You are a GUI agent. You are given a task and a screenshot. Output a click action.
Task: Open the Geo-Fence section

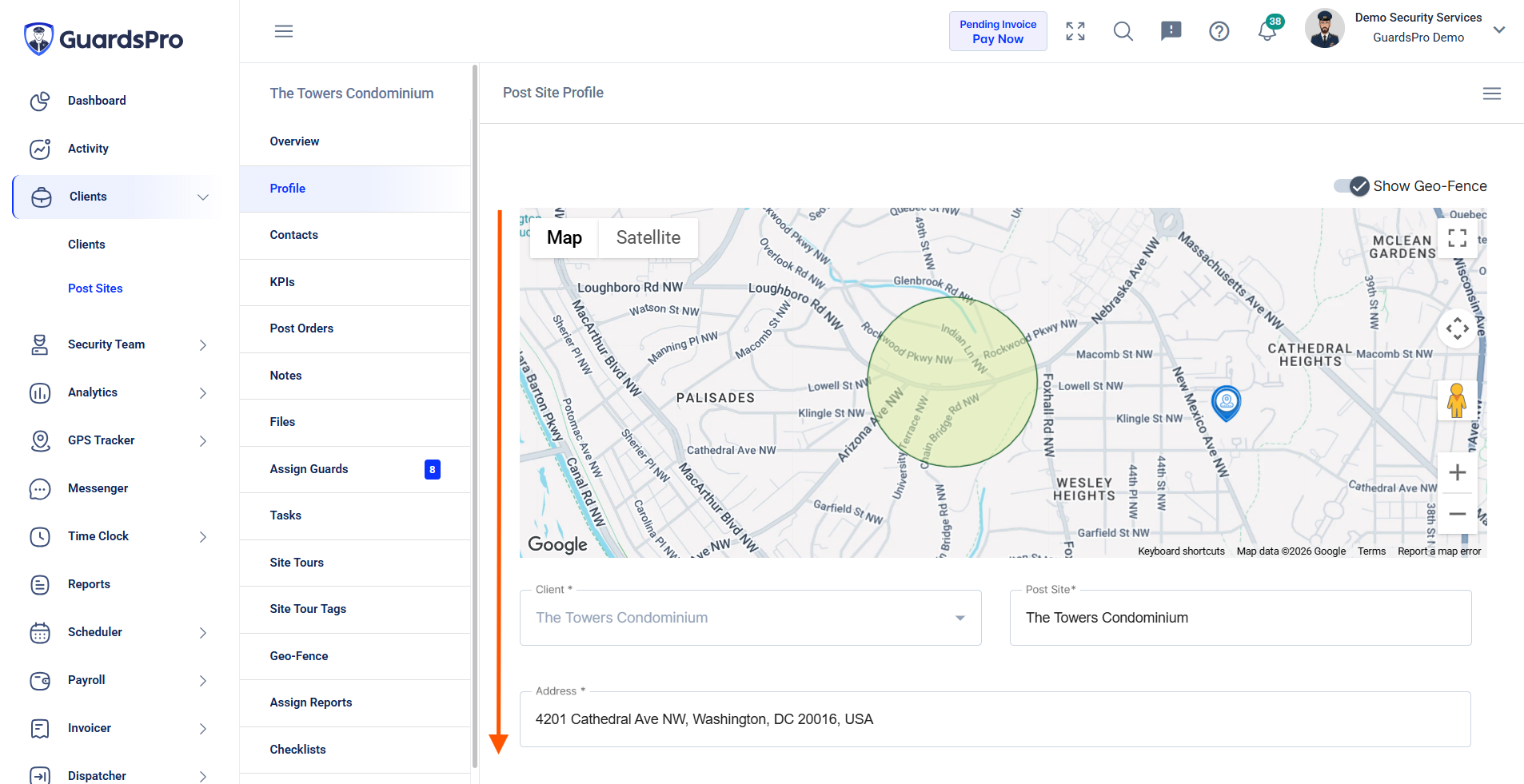[x=355, y=656]
